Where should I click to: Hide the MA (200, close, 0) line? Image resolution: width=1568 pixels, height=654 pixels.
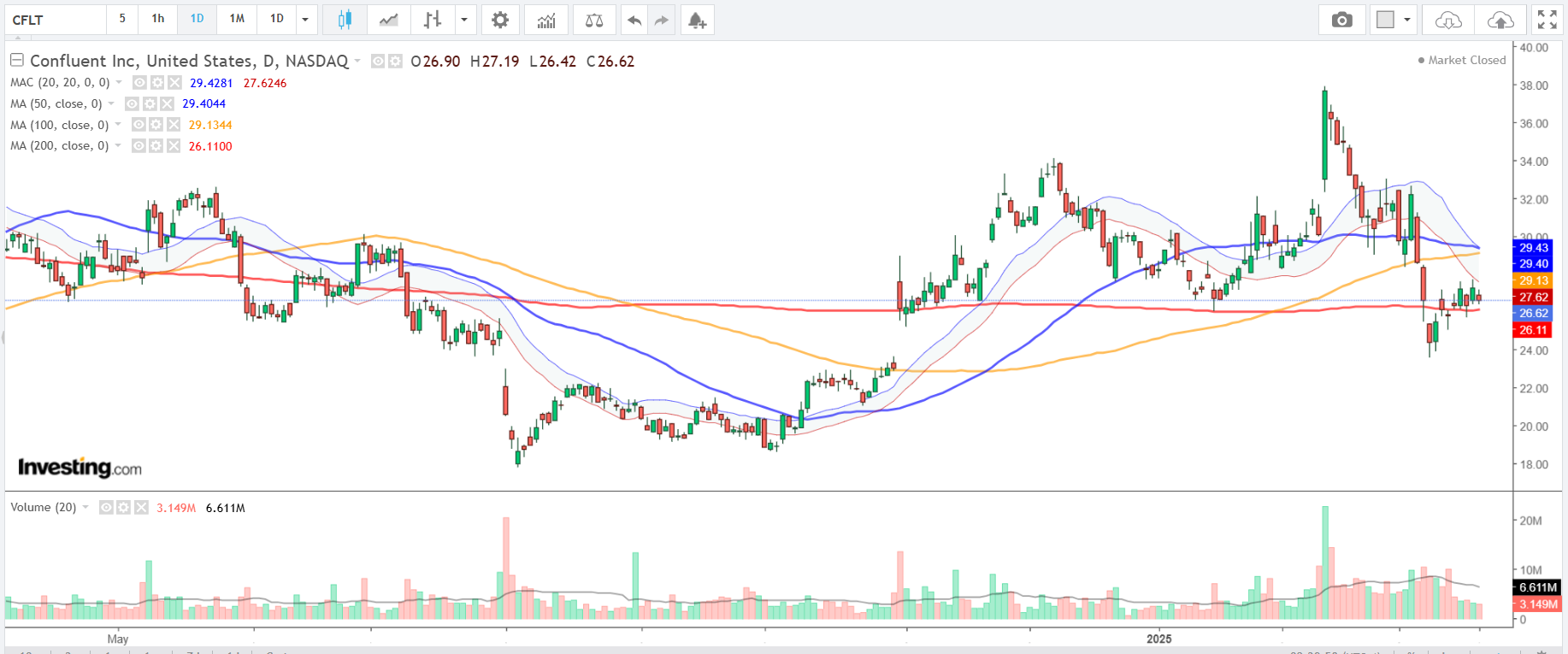point(139,146)
